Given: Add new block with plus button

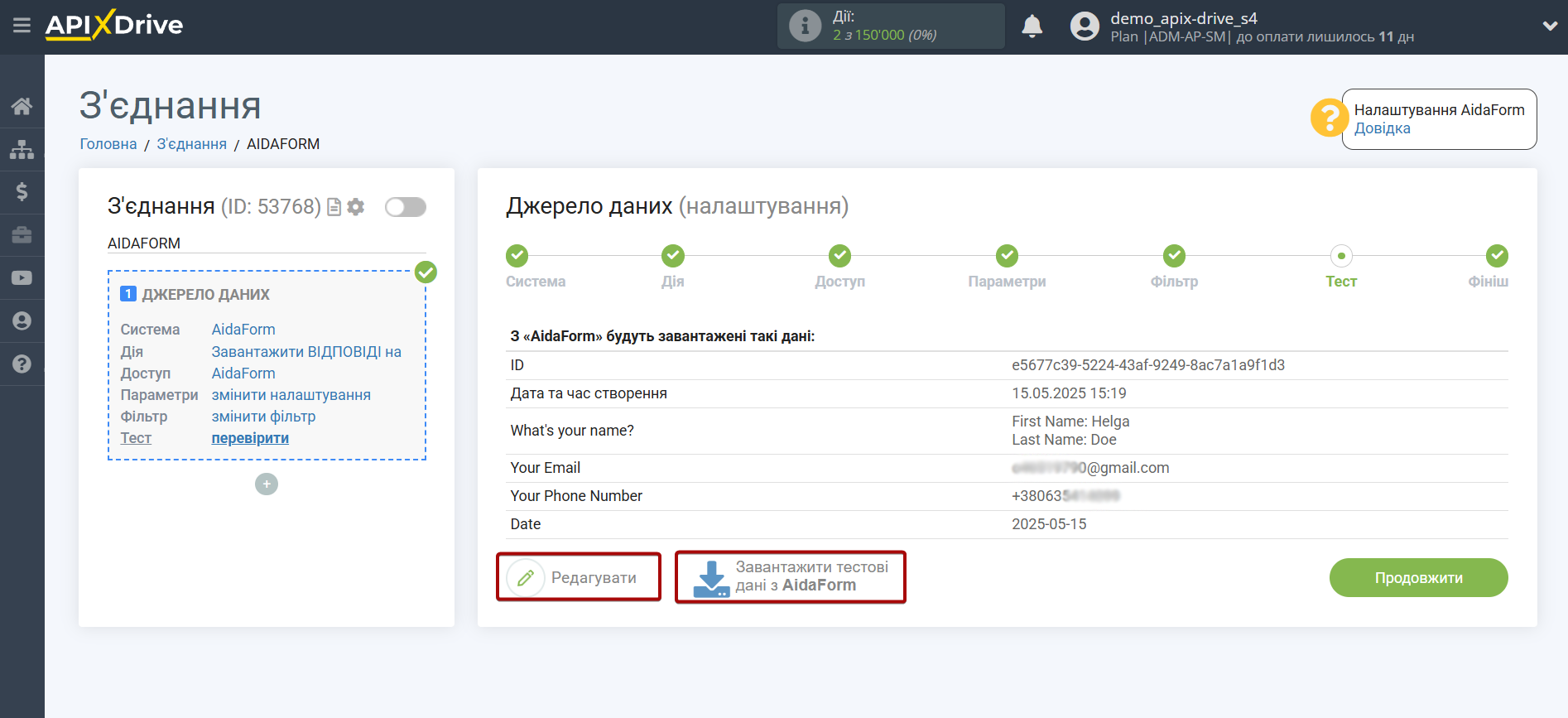Looking at the screenshot, I should tap(267, 484).
